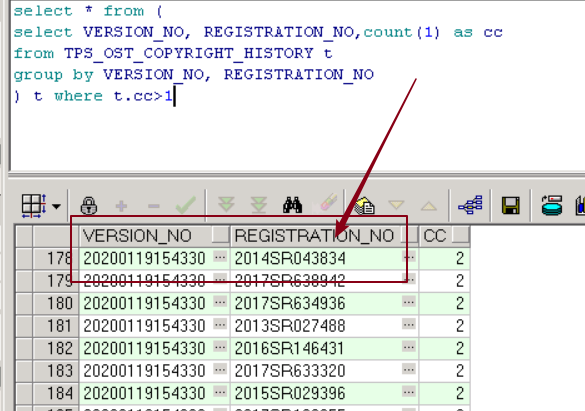Image resolution: width=585 pixels, height=411 pixels.
Task: Open ellipsis editor for 2016SR146431 cell
Action: 409,347
